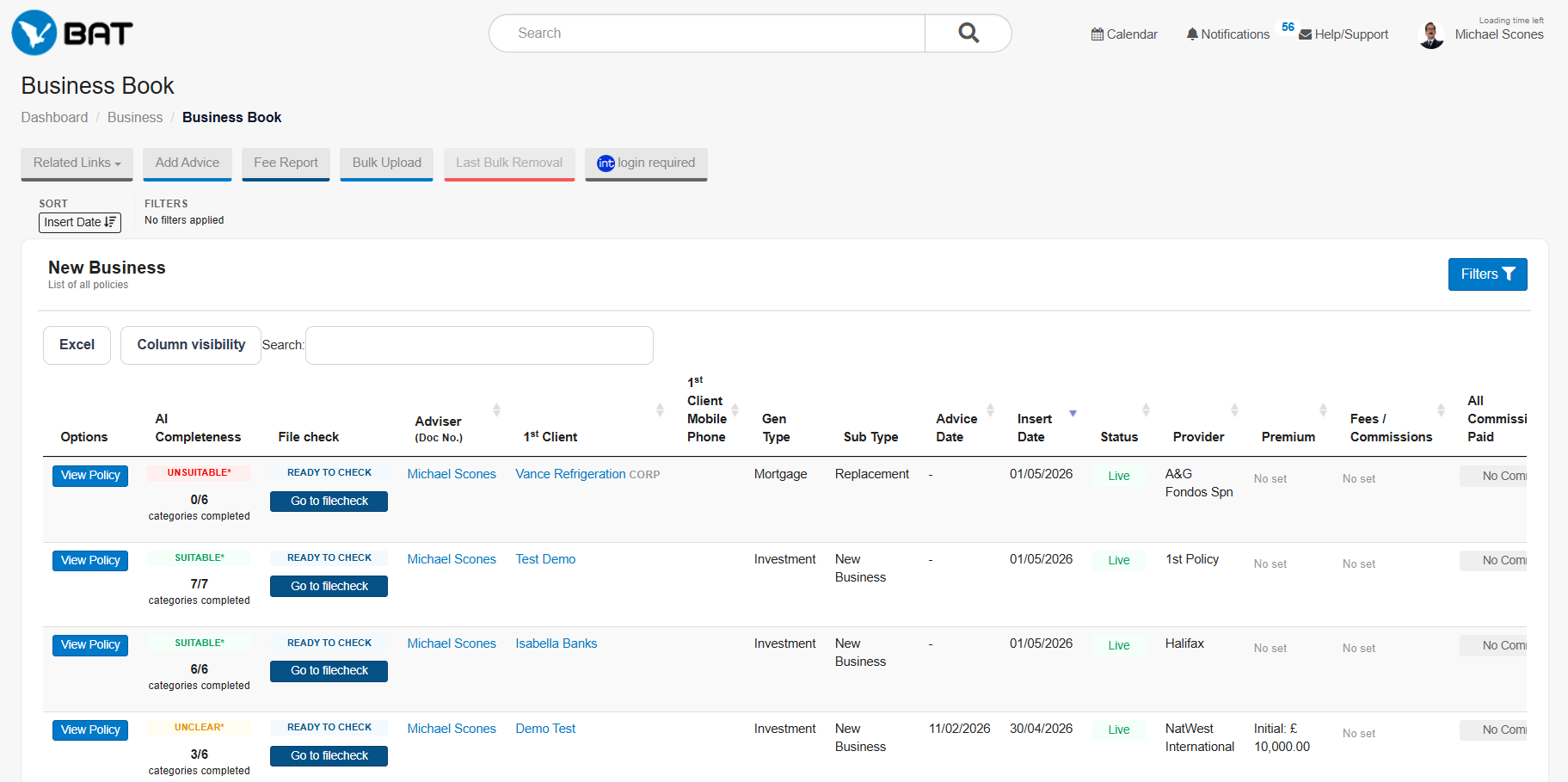
Task: Open Demo Test client link
Action: click(x=545, y=729)
